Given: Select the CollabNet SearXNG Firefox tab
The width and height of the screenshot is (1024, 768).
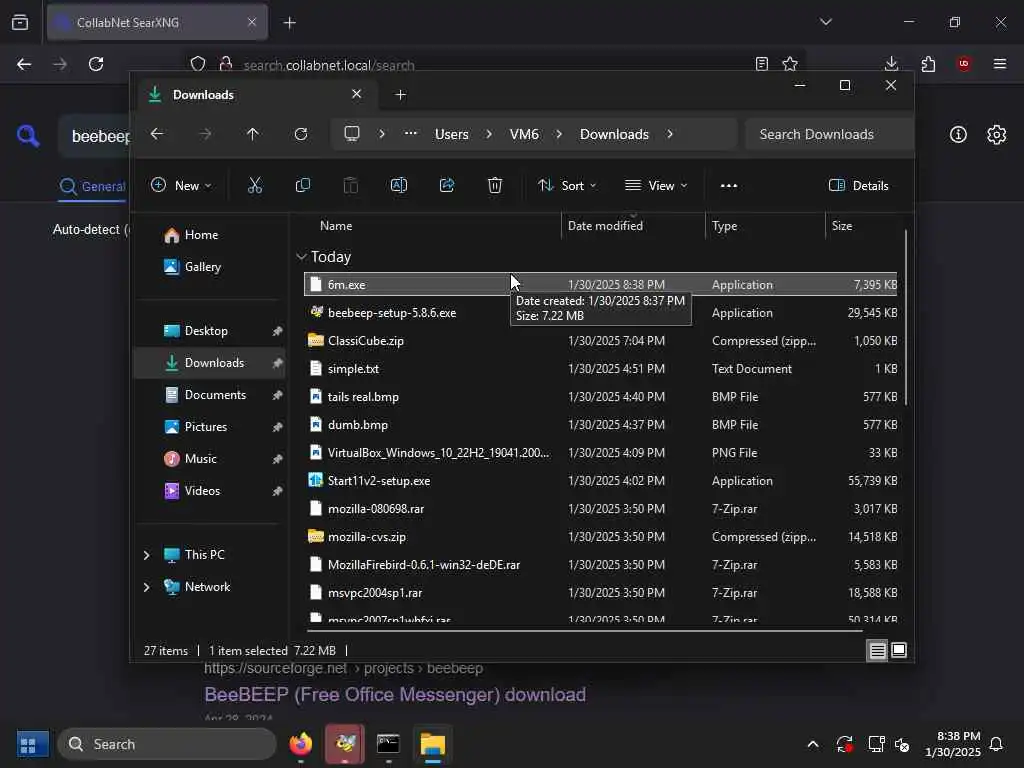Looking at the screenshot, I should point(157,22).
